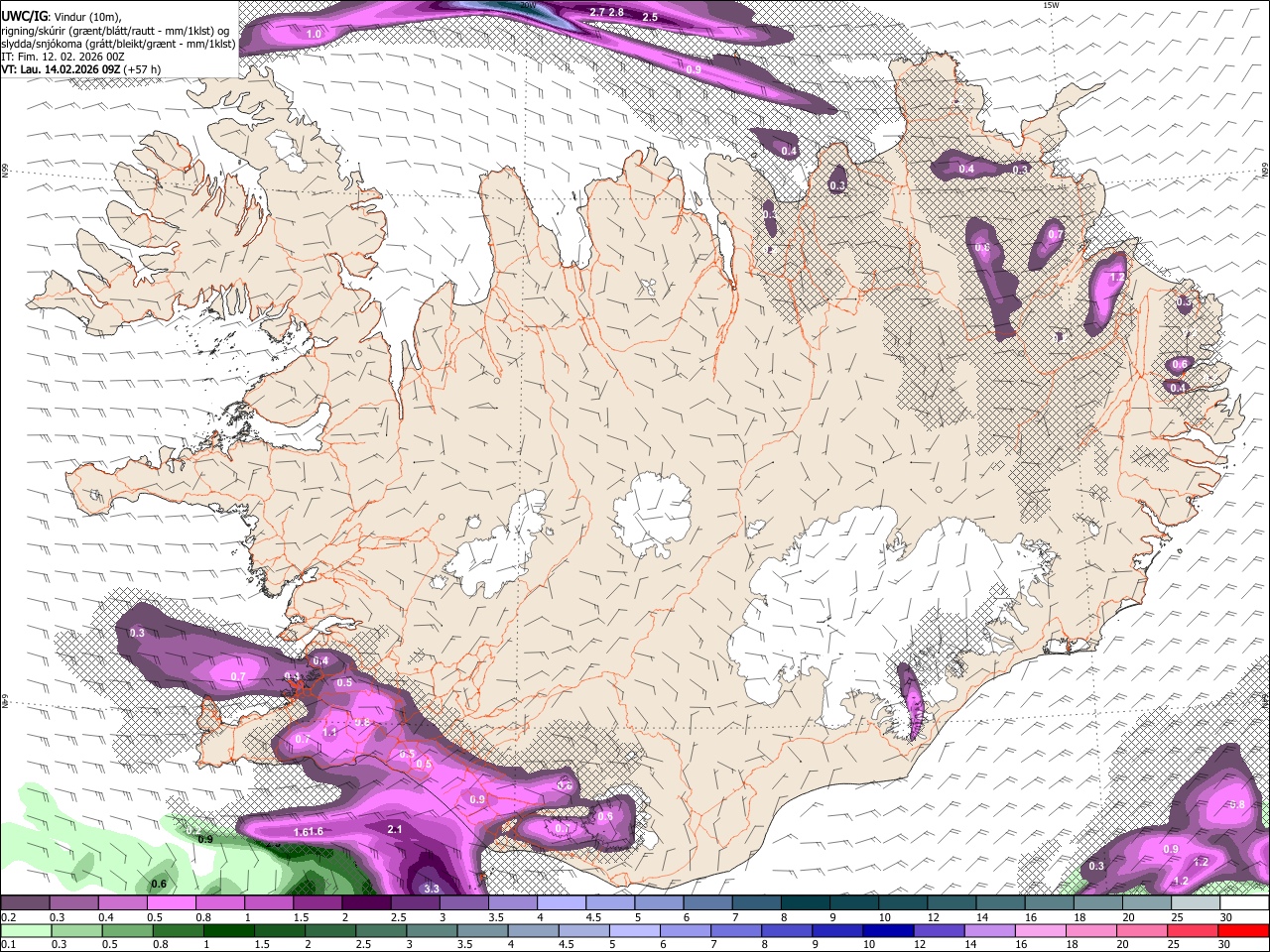Select the slate blue 6 swatch in snow scale
This screenshot has width=1270, height=952.
(707, 903)
